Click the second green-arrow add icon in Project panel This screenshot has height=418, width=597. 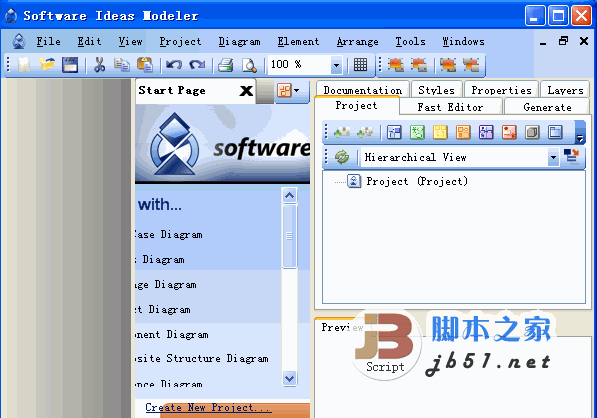pyautogui.click(x=365, y=132)
